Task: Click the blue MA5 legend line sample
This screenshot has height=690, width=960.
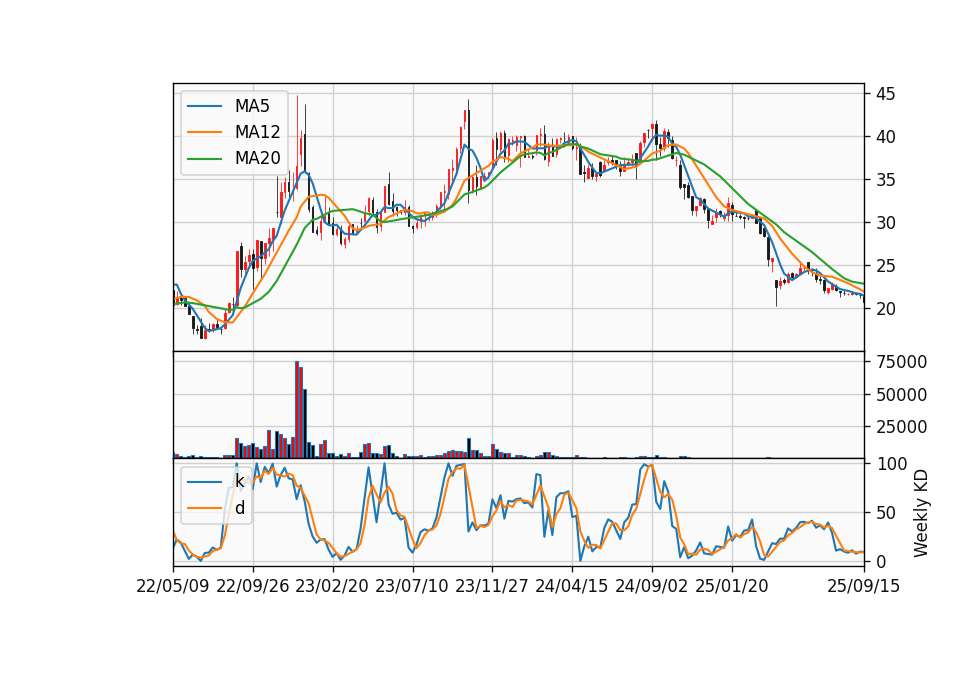Action: [x=204, y=106]
